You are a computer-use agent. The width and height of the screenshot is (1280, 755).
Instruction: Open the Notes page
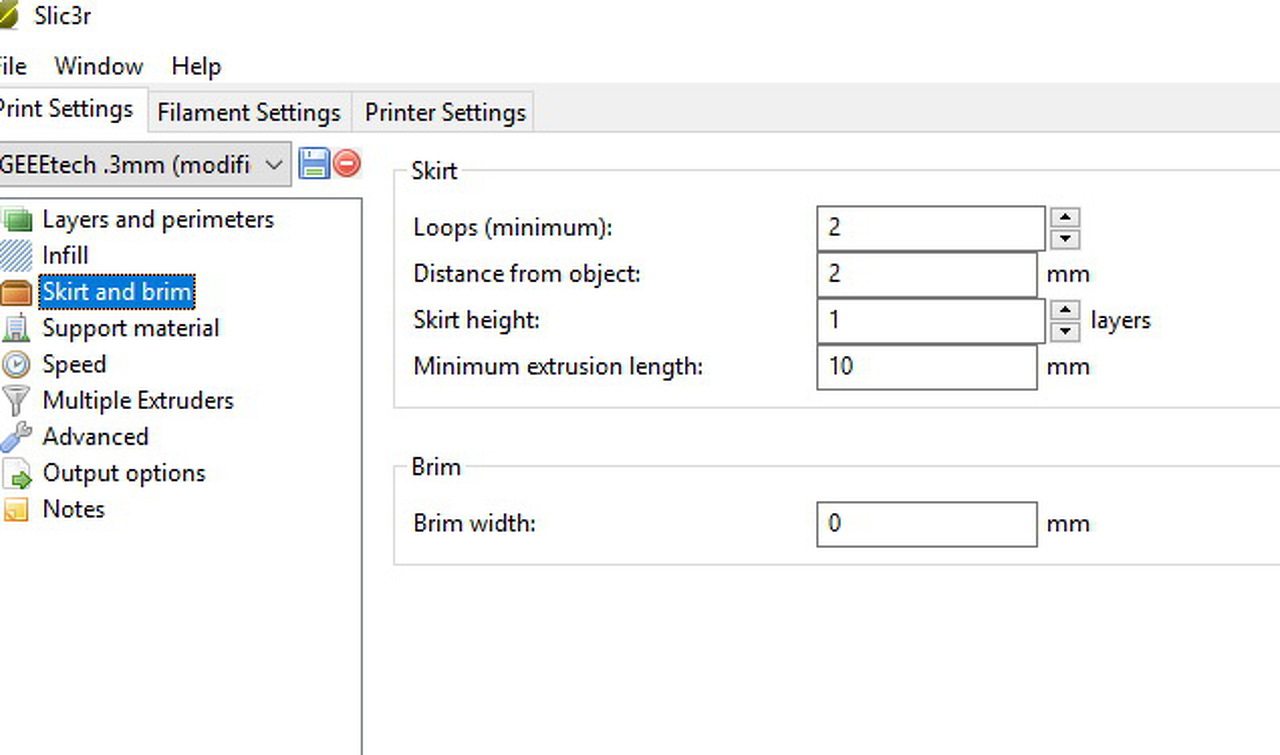(x=73, y=510)
